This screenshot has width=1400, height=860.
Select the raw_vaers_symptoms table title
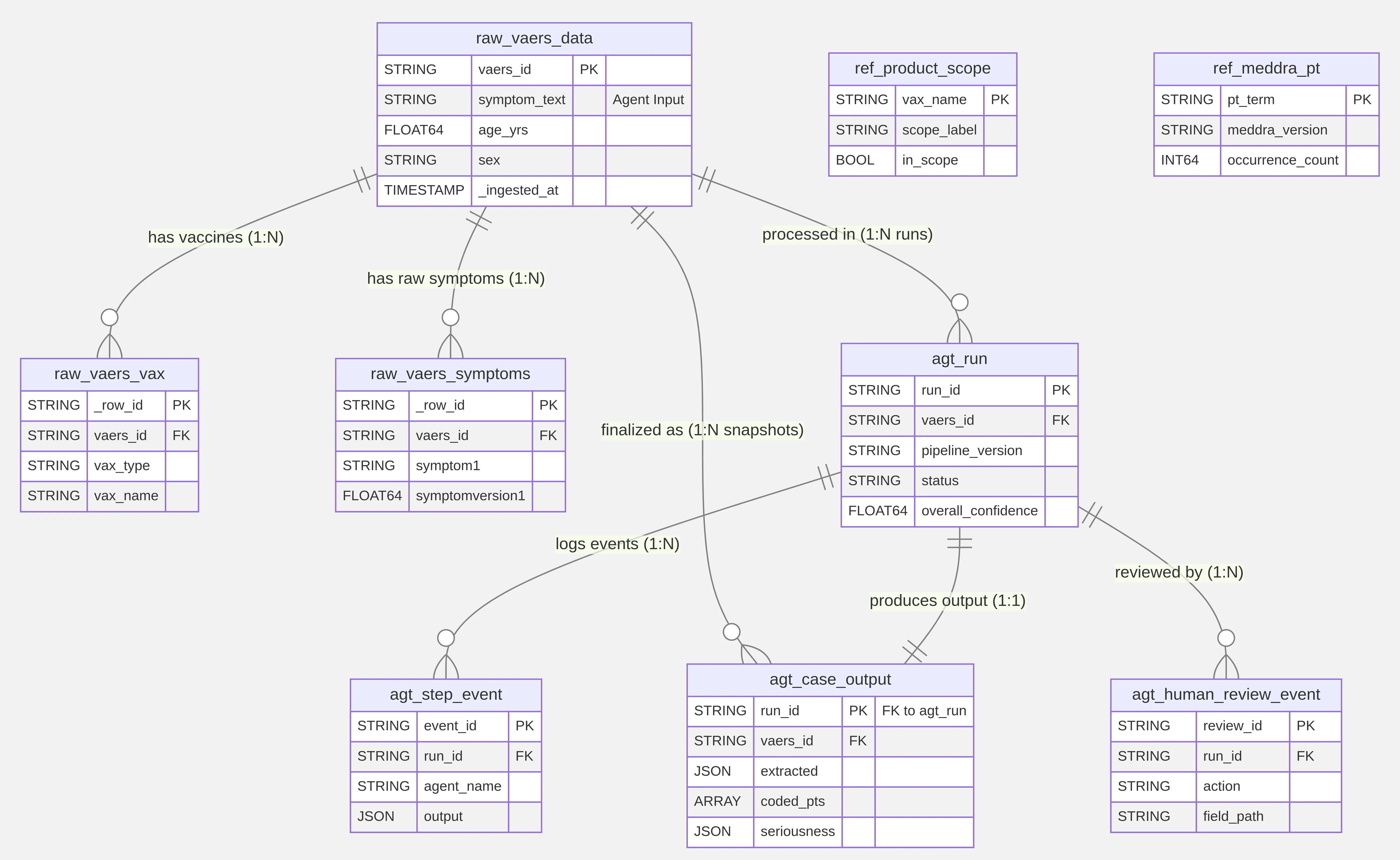(450, 374)
